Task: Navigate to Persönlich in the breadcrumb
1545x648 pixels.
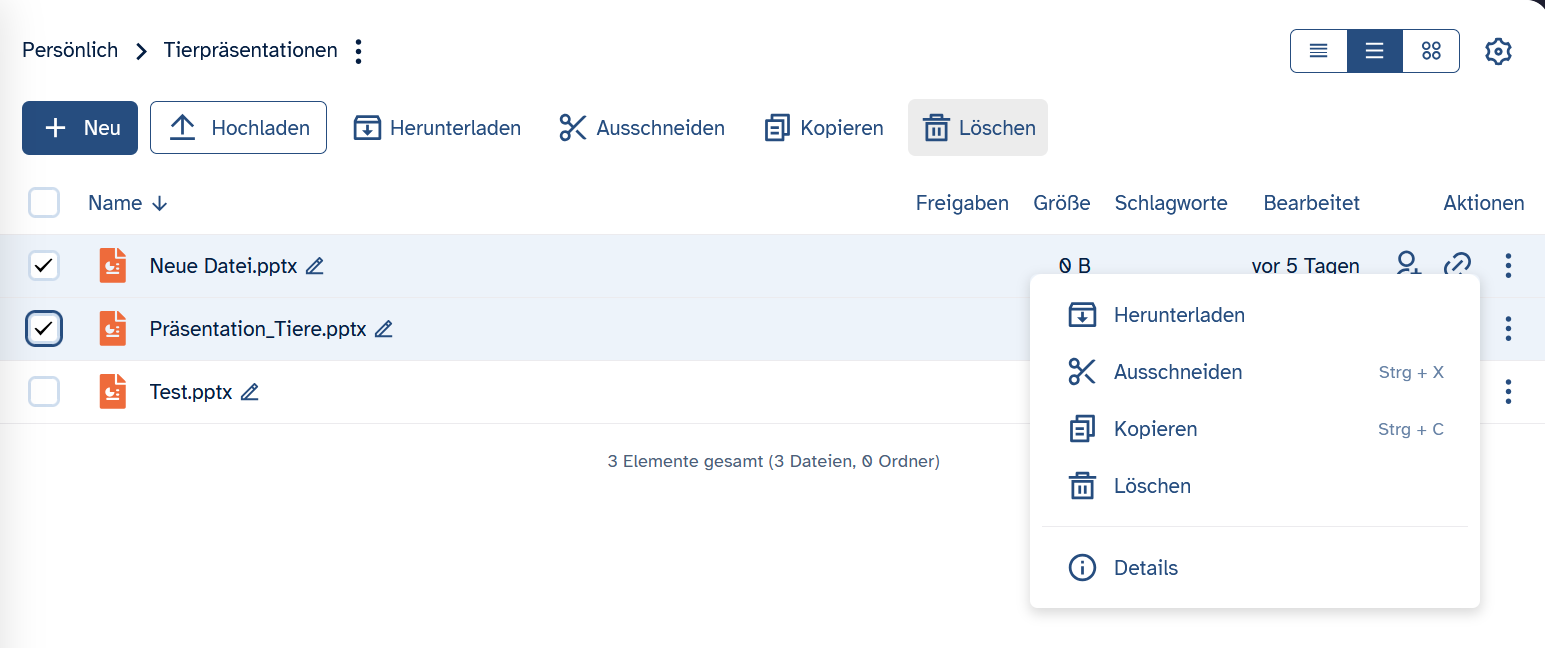Action: pyautogui.click(x=70, y=50)
